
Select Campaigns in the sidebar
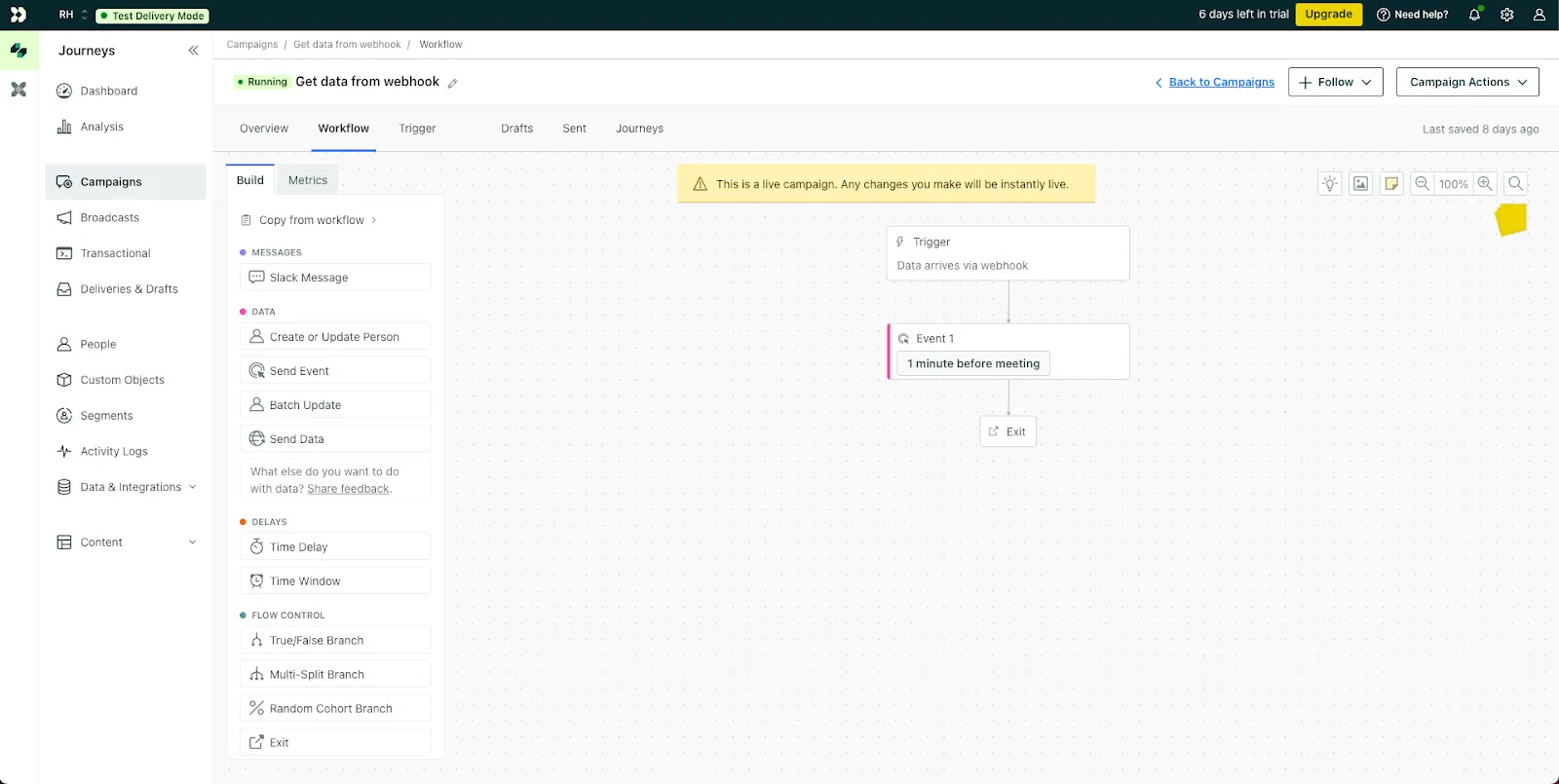(x=126, y=182)
